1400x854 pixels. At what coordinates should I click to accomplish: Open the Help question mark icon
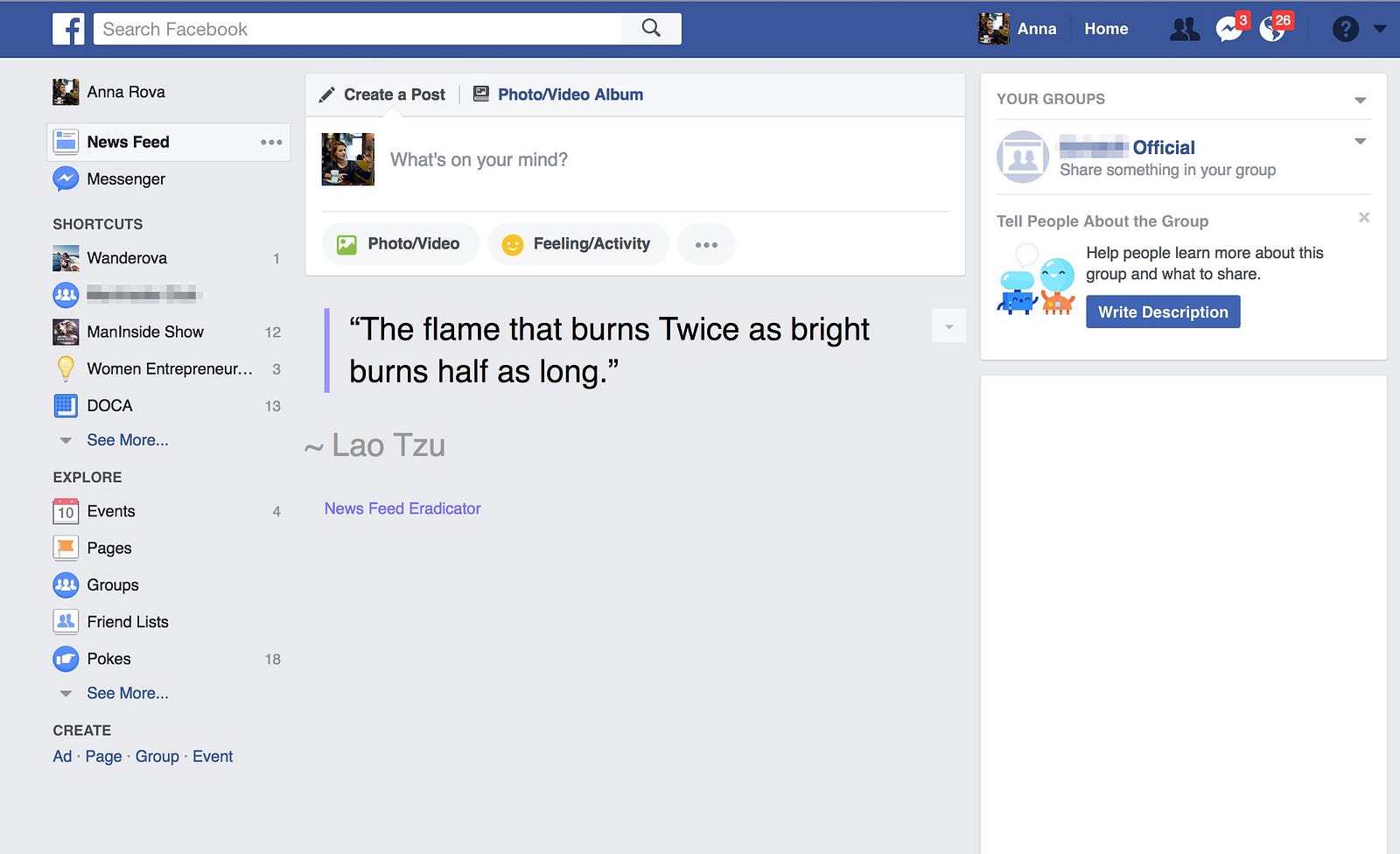(x=1345, y=29)
